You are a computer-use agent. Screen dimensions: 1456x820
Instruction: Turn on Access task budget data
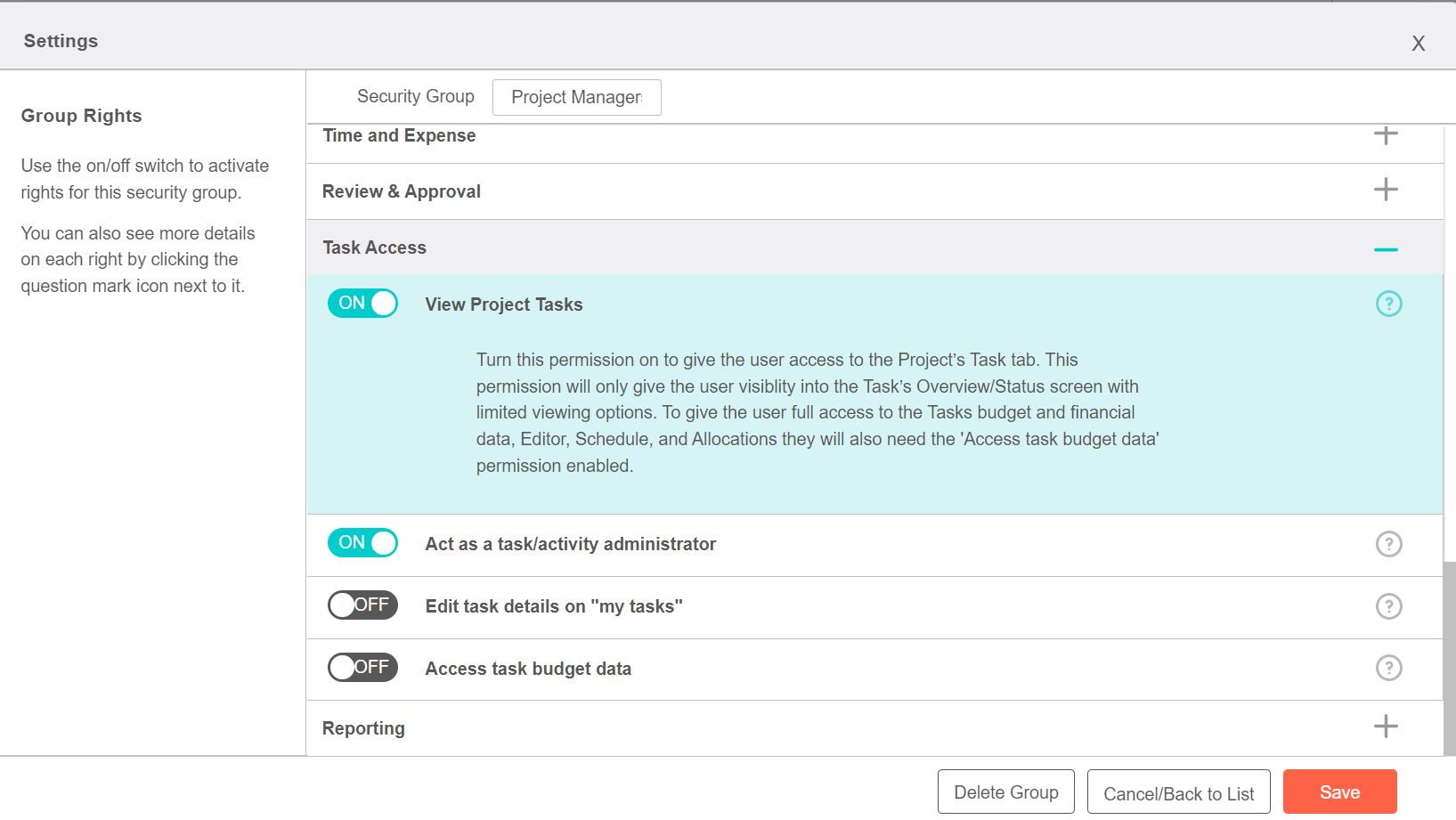pos(362,668)
